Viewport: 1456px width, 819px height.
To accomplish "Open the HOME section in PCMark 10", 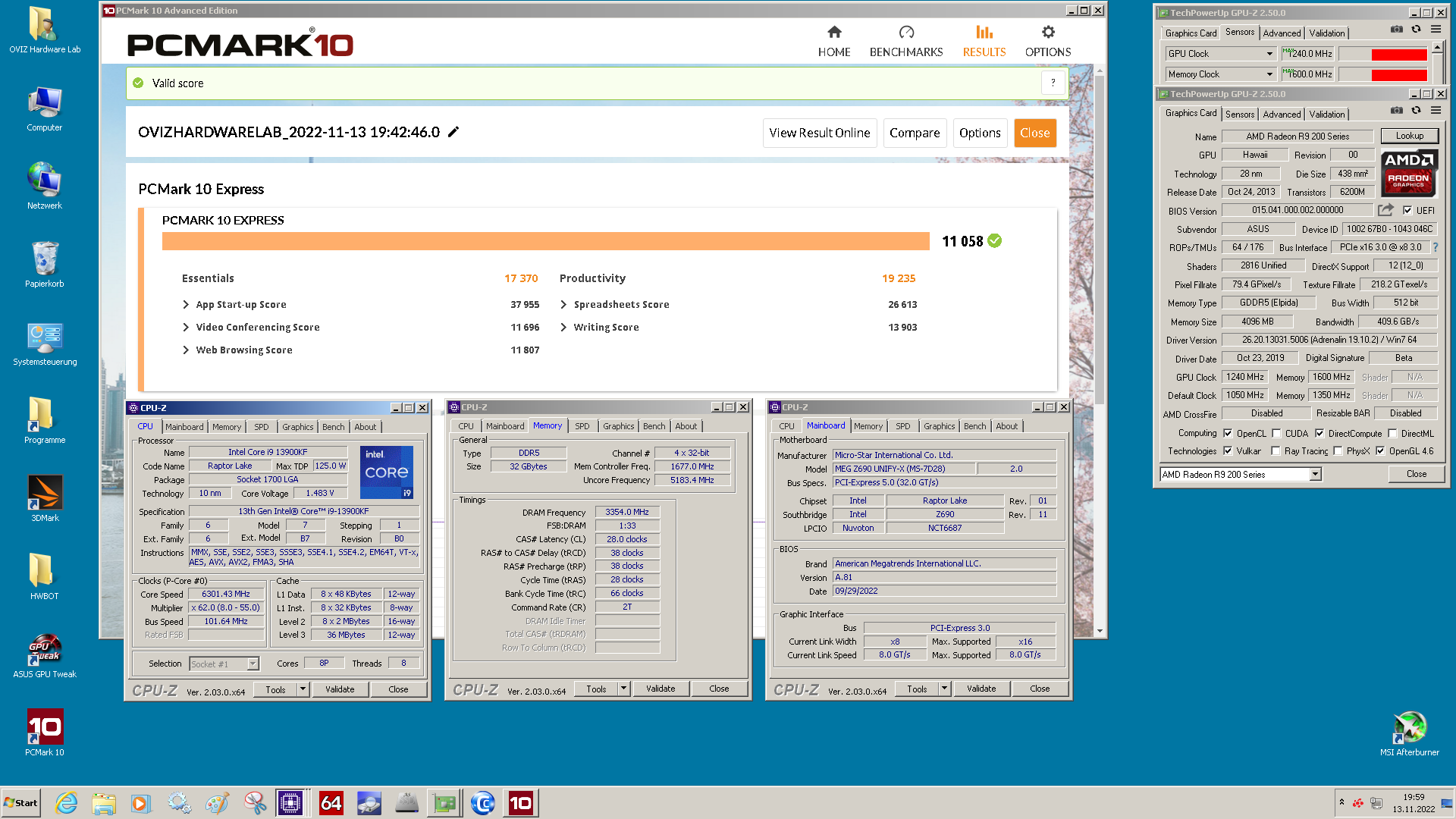I will (x=834, y=41).
